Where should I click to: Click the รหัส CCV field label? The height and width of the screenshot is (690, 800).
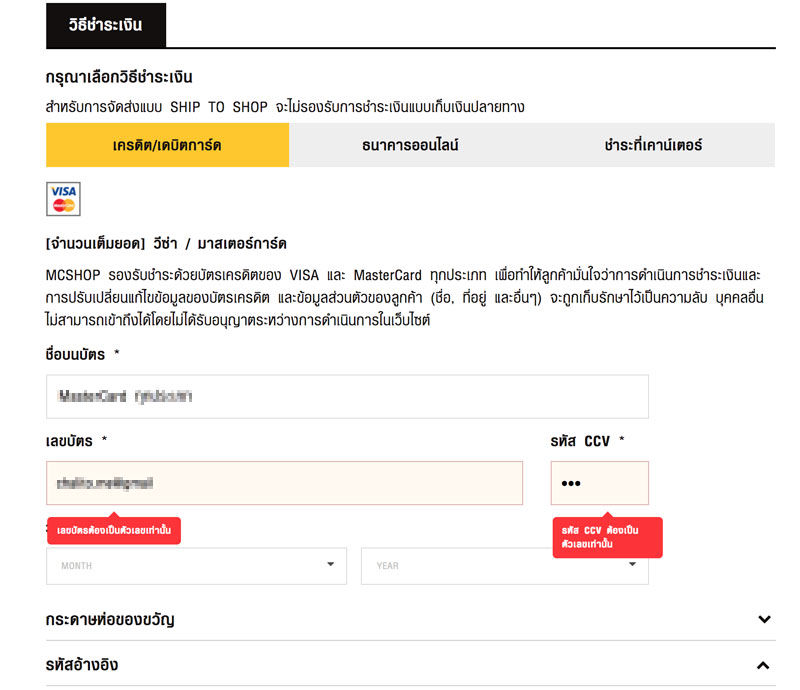tap(586, 440)
